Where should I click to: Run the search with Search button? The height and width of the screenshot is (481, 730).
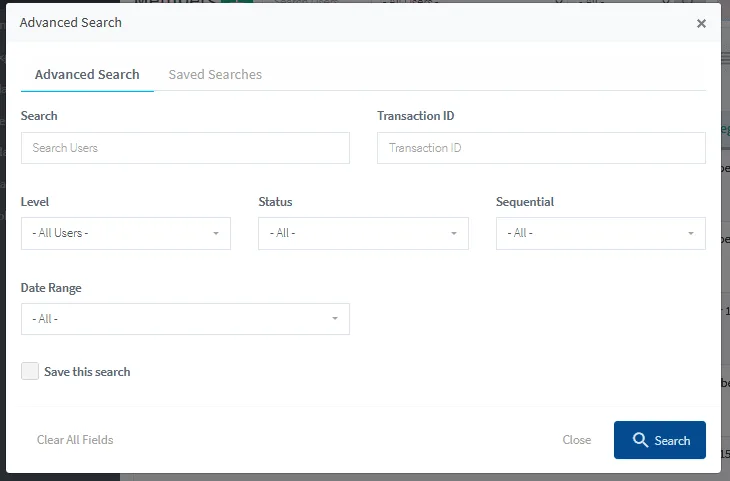[660, 440]
